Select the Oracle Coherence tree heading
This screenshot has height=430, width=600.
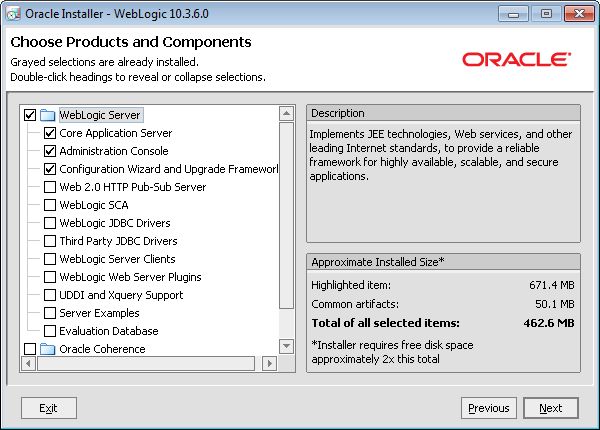(x=102, y=349)
